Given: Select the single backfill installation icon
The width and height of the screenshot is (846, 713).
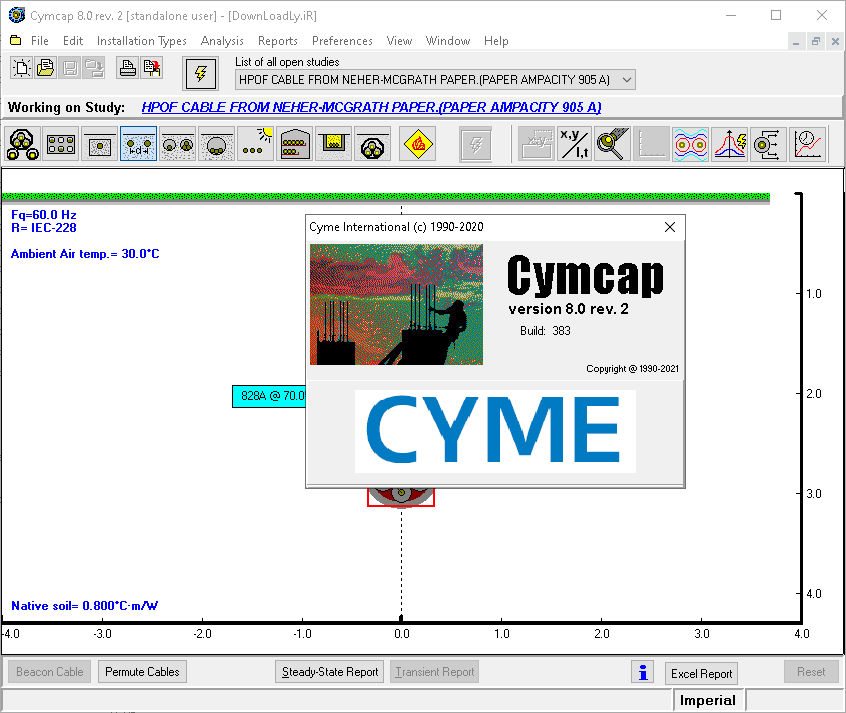Looking at the screenshot, I should 100,144.
